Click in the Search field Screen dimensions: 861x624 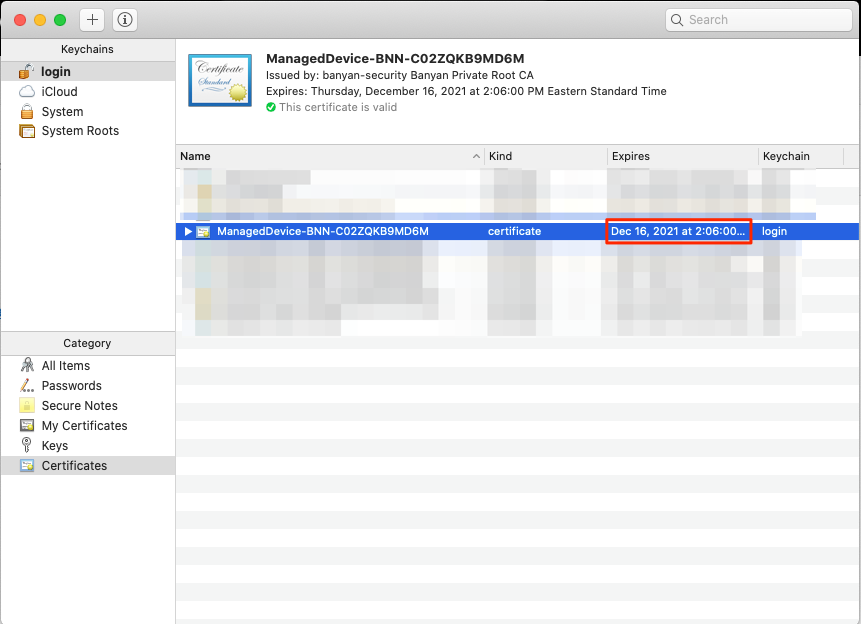pos(765,20)
